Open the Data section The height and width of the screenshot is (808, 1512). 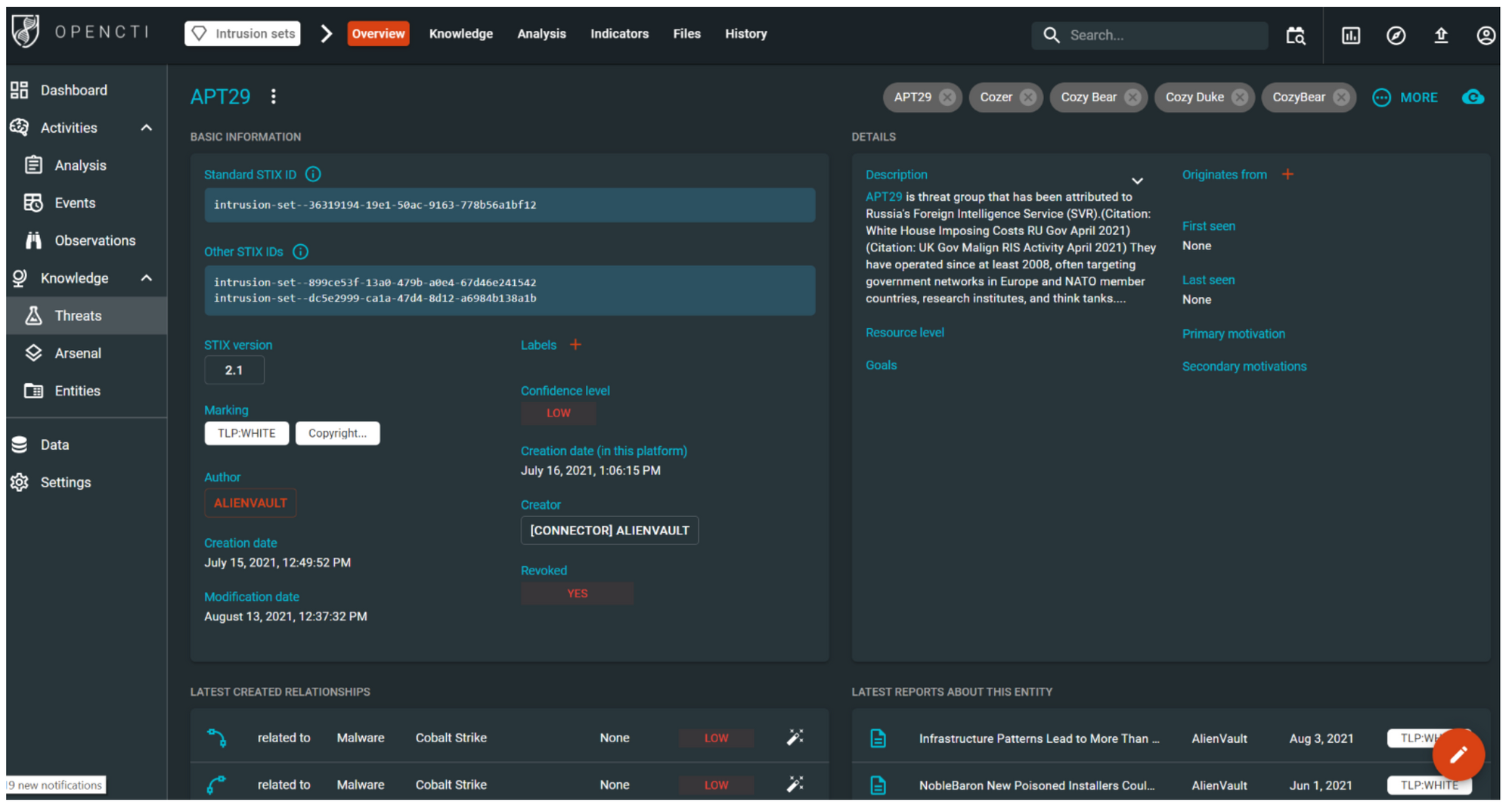pyautogui.click(x=54, y=444)
